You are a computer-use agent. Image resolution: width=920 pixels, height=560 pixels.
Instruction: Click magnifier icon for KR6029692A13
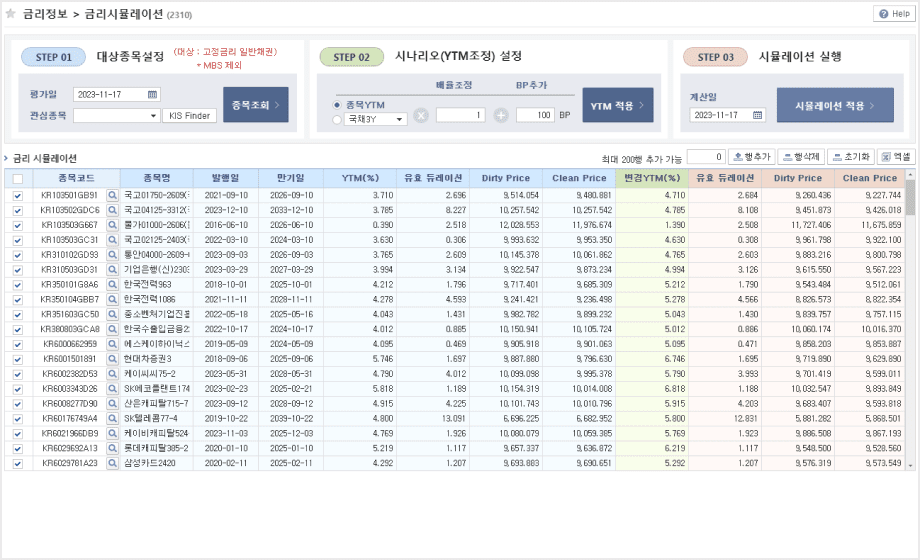pyautogui.click(x=112, y=448)
